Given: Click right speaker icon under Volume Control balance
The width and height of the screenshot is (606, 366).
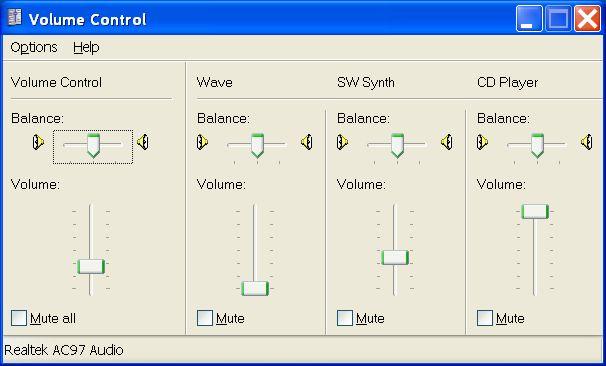Looking at the screenshot, I should (x=143, y=142).
